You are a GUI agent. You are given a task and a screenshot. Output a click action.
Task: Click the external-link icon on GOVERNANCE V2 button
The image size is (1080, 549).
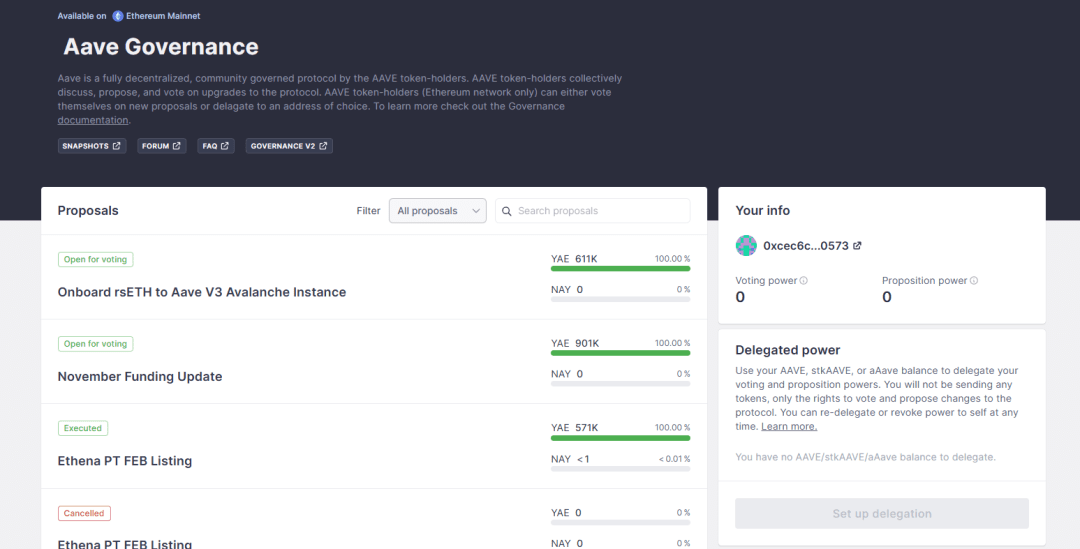[323, 146]
